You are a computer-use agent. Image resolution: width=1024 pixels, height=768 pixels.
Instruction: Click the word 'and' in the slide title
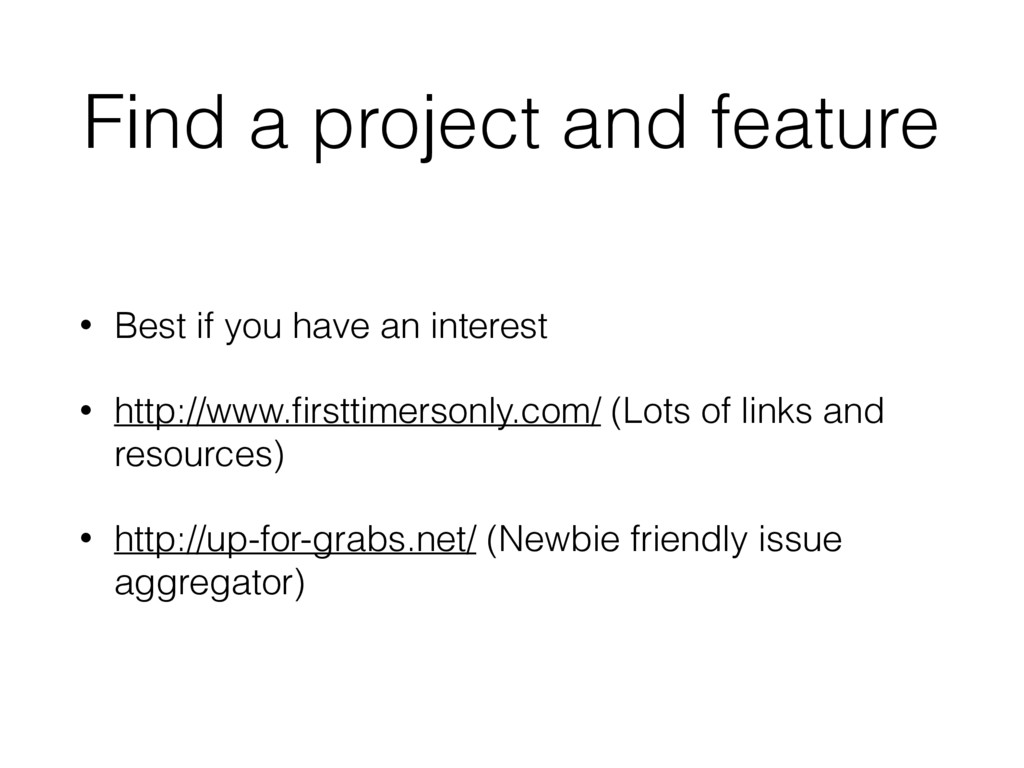(x=625, y=121)
